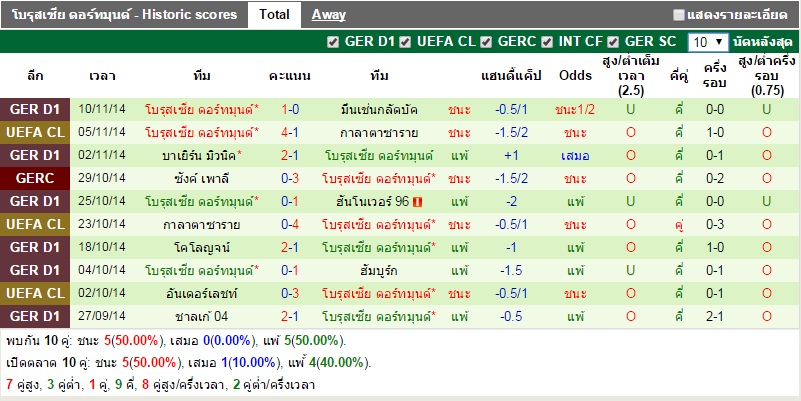The image size is (801, 401).
Task: Disable the GERC competition checkbox
Action: click(486, 42)
